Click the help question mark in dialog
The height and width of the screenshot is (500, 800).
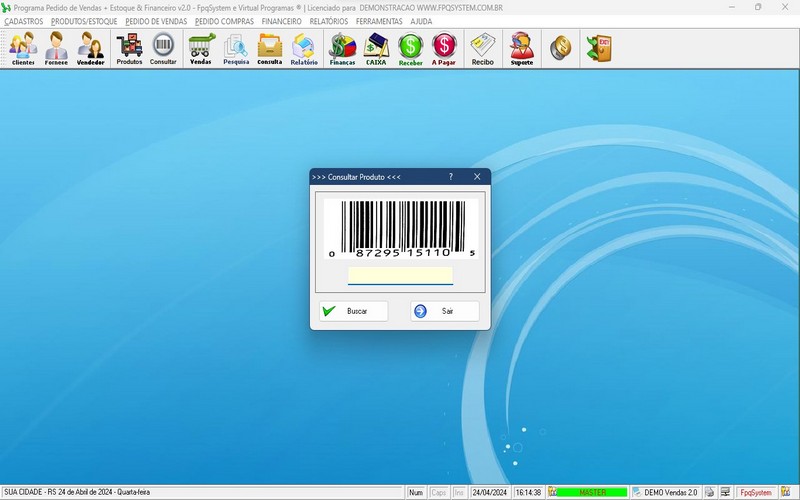(x=451, y=177)
